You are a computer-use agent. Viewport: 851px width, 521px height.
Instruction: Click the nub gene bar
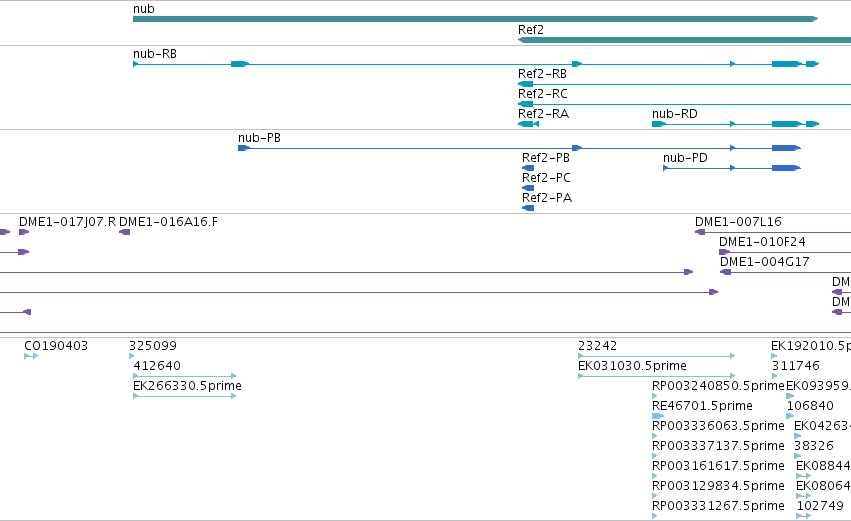point(475,19)
